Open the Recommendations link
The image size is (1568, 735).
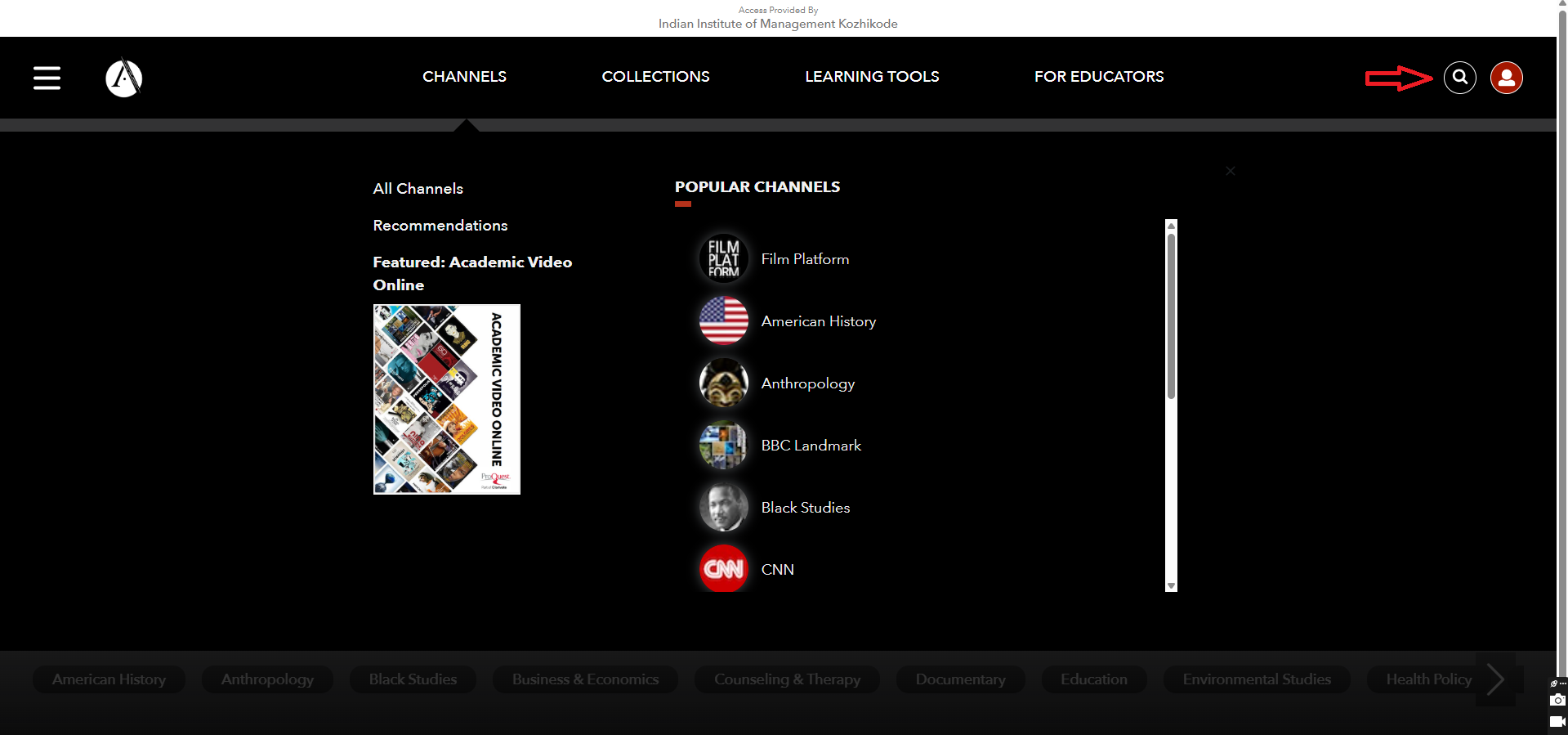coord(440,226)
